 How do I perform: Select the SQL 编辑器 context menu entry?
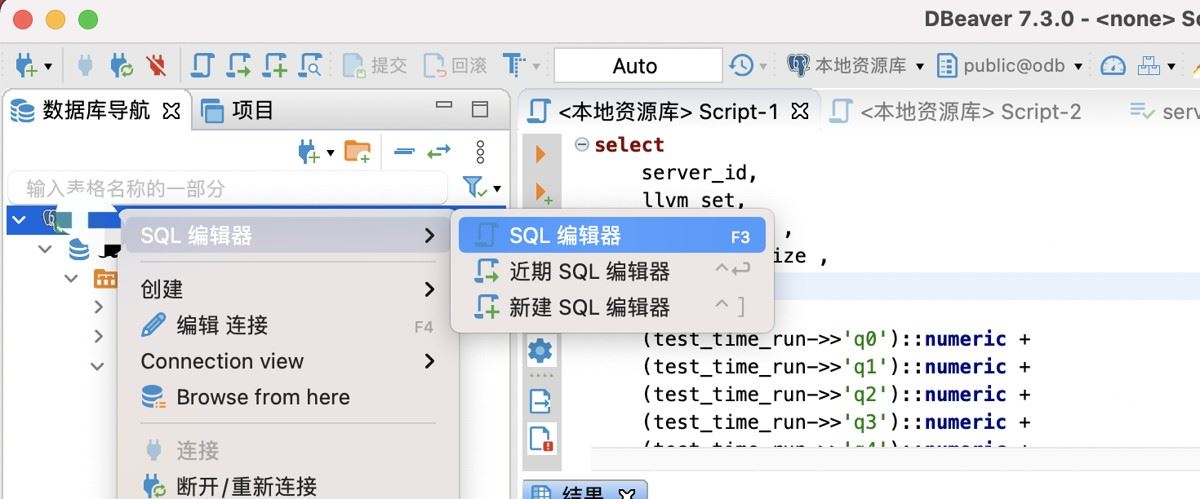pyautogui.click(x=287, y=236)
